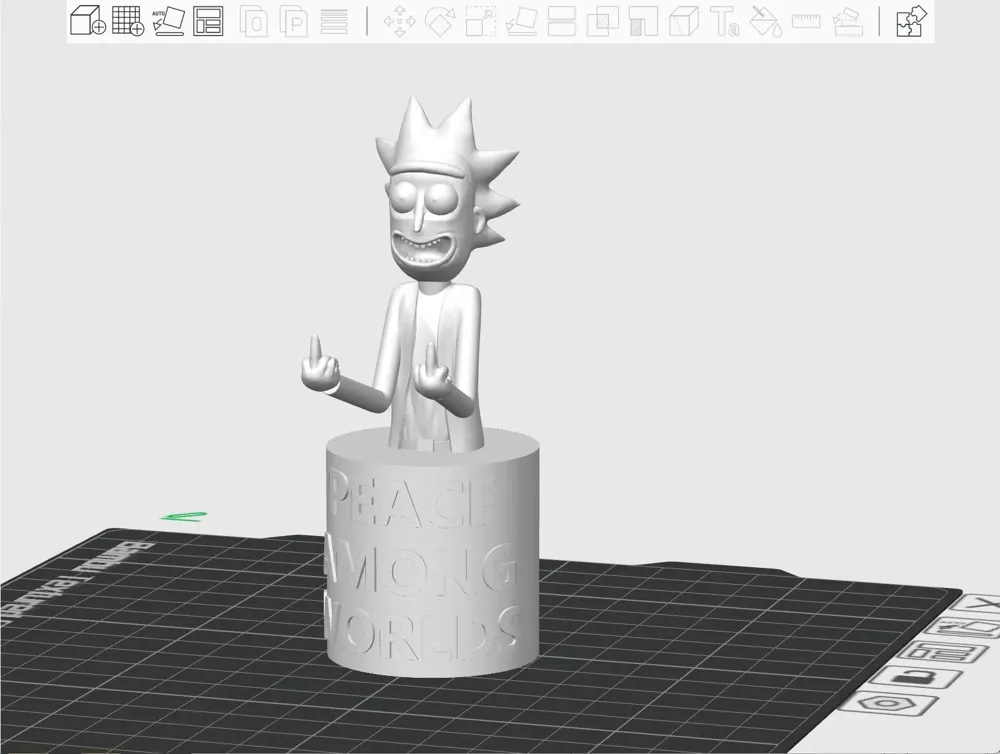Image resolution: width=1000 pixels, height=754 pixels.
Task: Add a new build plate
Action: (128, 20)
